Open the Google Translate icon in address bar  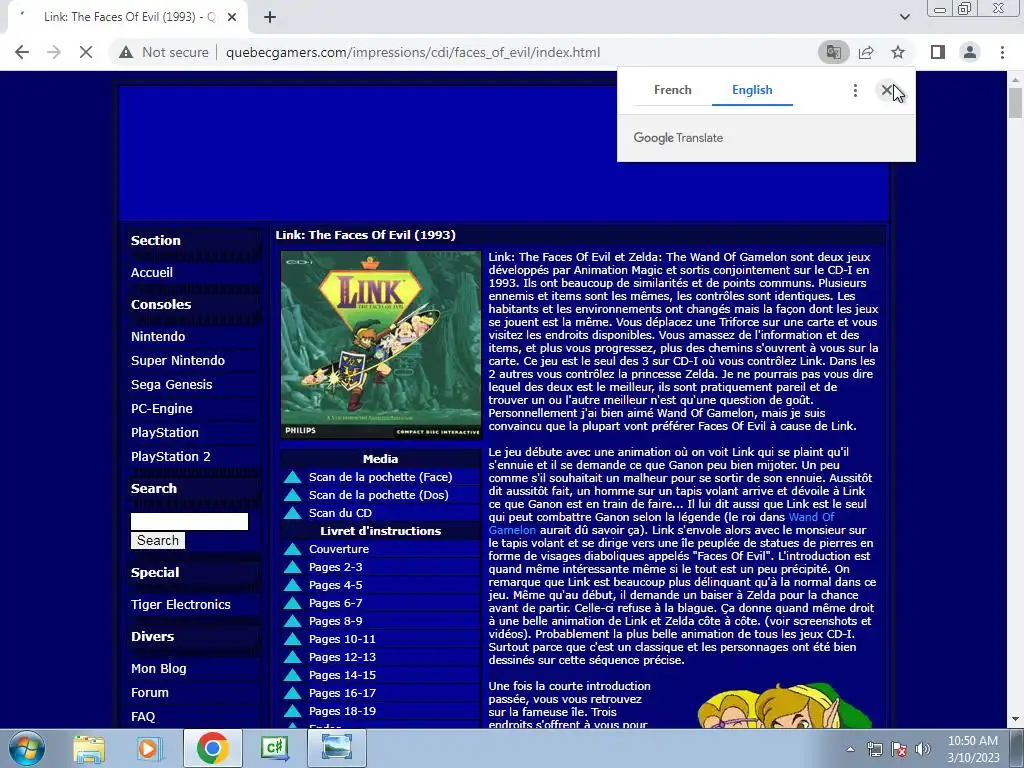pyautogui.click(x=833, y=52)
